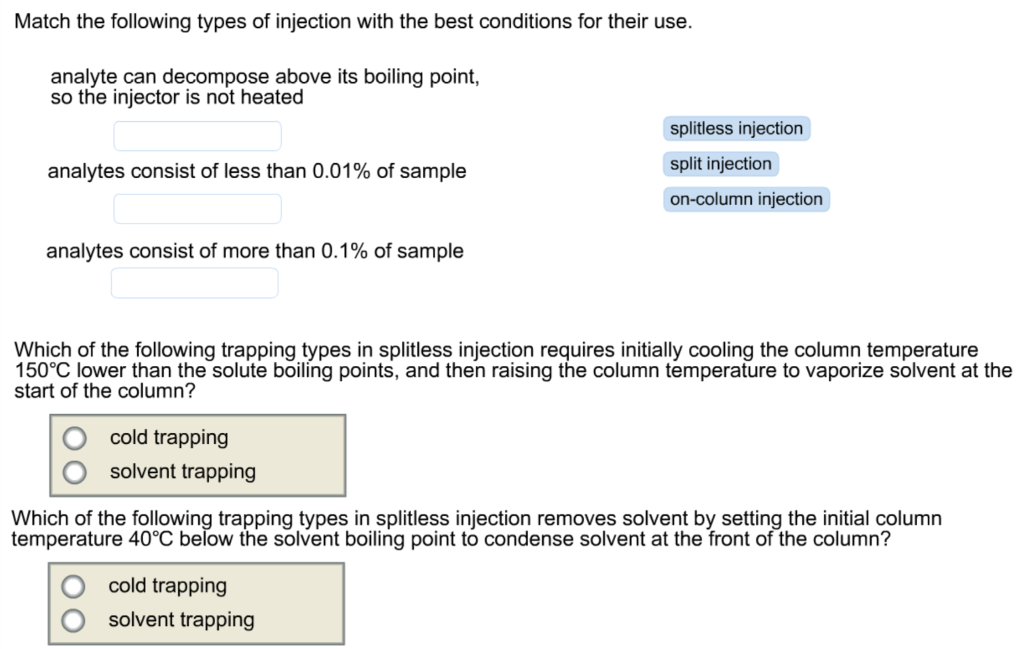Select the on-column injection answer chip
The height and width of the screenshot is (649, 1024).
(x=746, y=199)
